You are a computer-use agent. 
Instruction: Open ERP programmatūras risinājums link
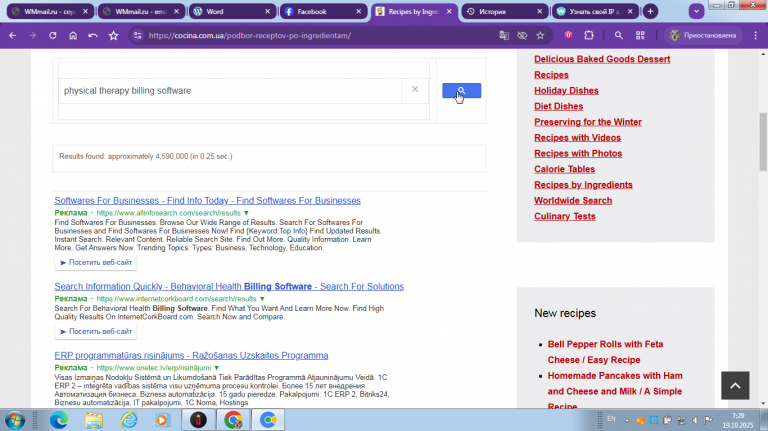tap(191, 356)
